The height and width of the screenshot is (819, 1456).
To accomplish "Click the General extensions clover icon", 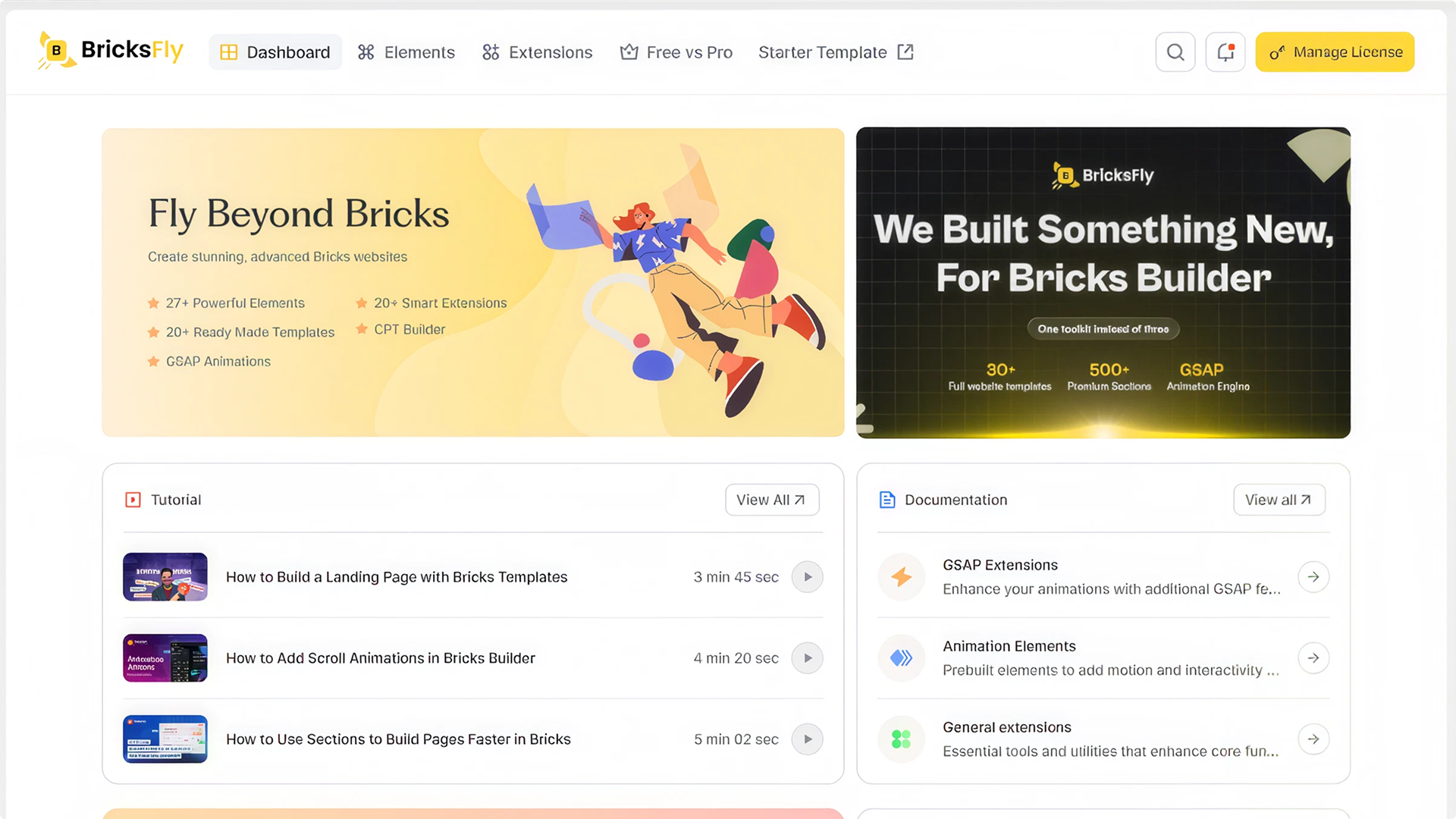I will [902, 739].
